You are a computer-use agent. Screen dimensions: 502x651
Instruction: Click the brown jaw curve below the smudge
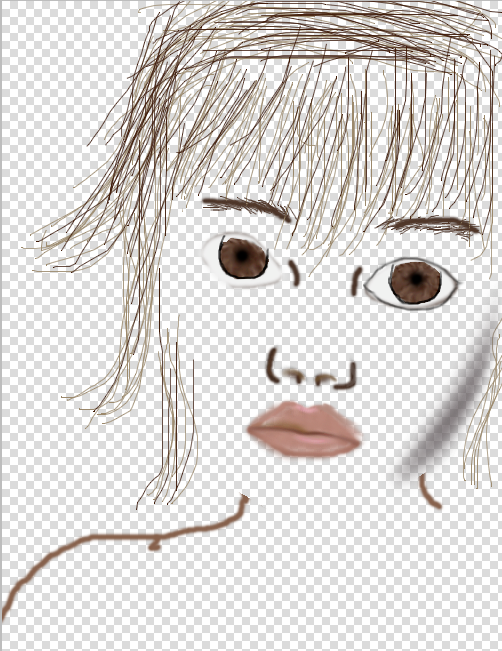pyautogui.click(x=429, y=492)
